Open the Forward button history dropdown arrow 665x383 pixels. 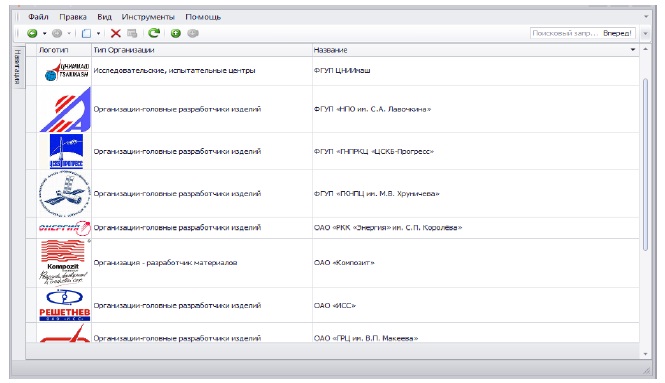69,34
